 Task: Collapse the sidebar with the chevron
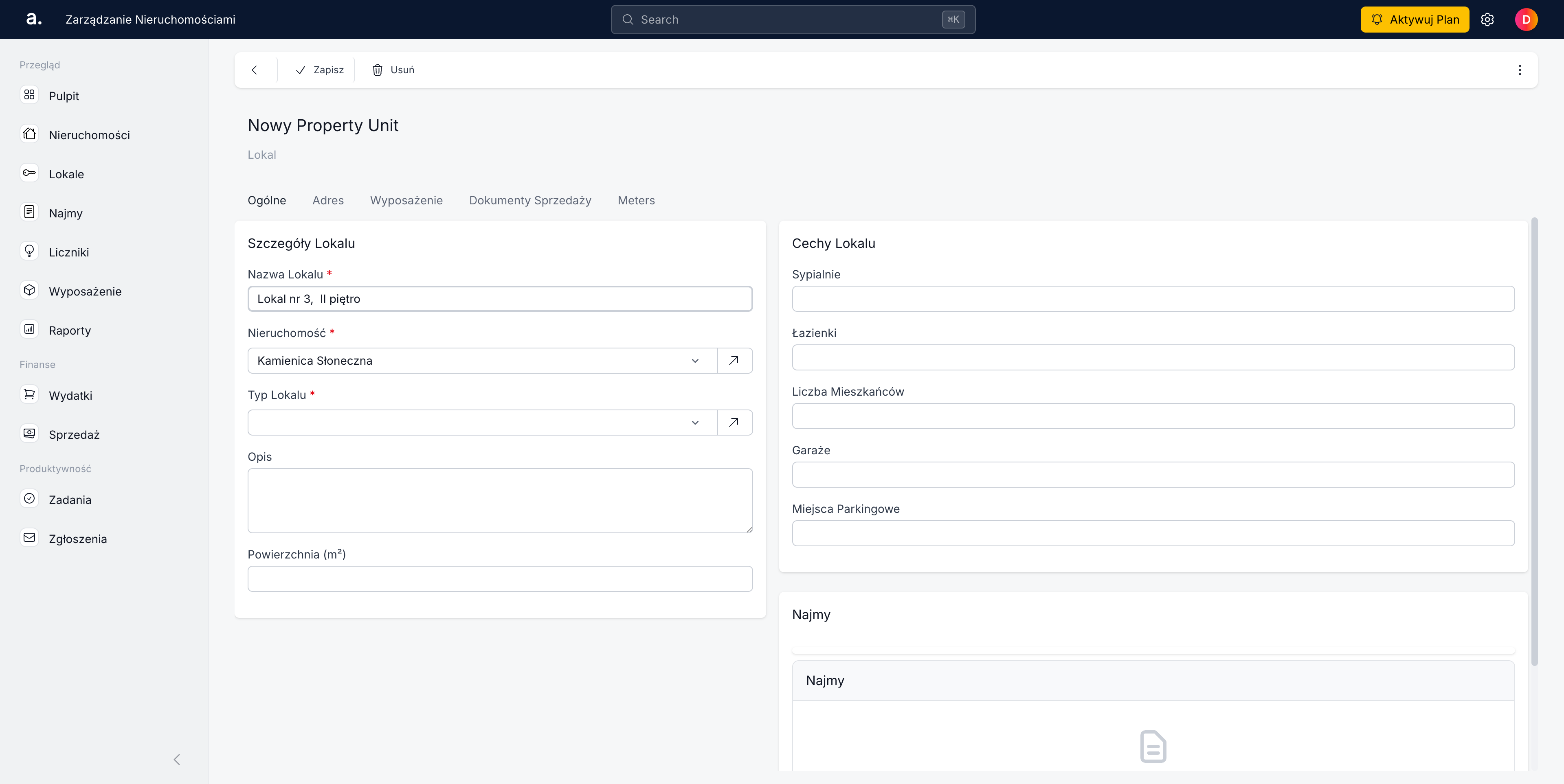click(177, 760)
